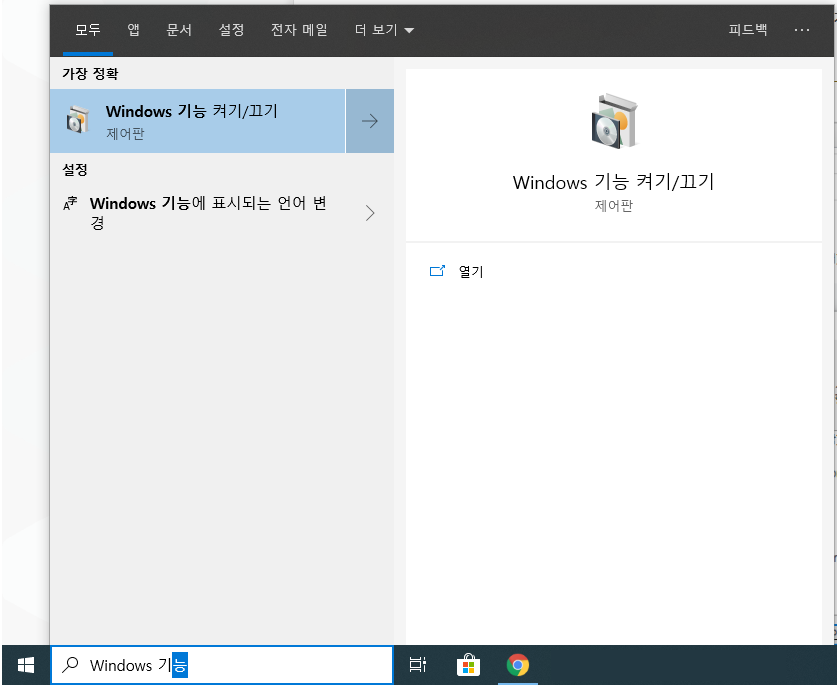Open the Windows 기능 켜기/끄기 best match result
The width and height of the screenshot is (837, 687).
tap(198, 121)
